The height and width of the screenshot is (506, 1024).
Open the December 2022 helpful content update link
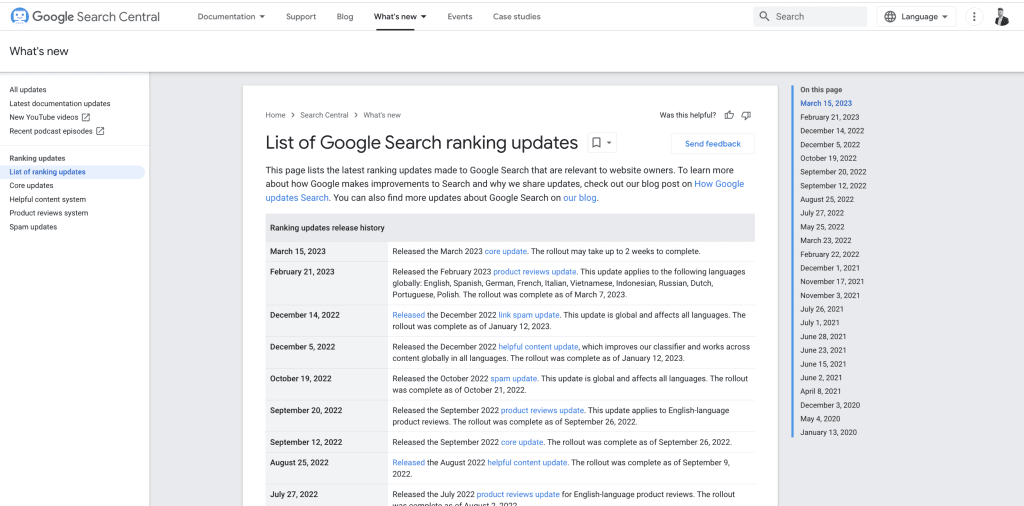coord(538,347)
